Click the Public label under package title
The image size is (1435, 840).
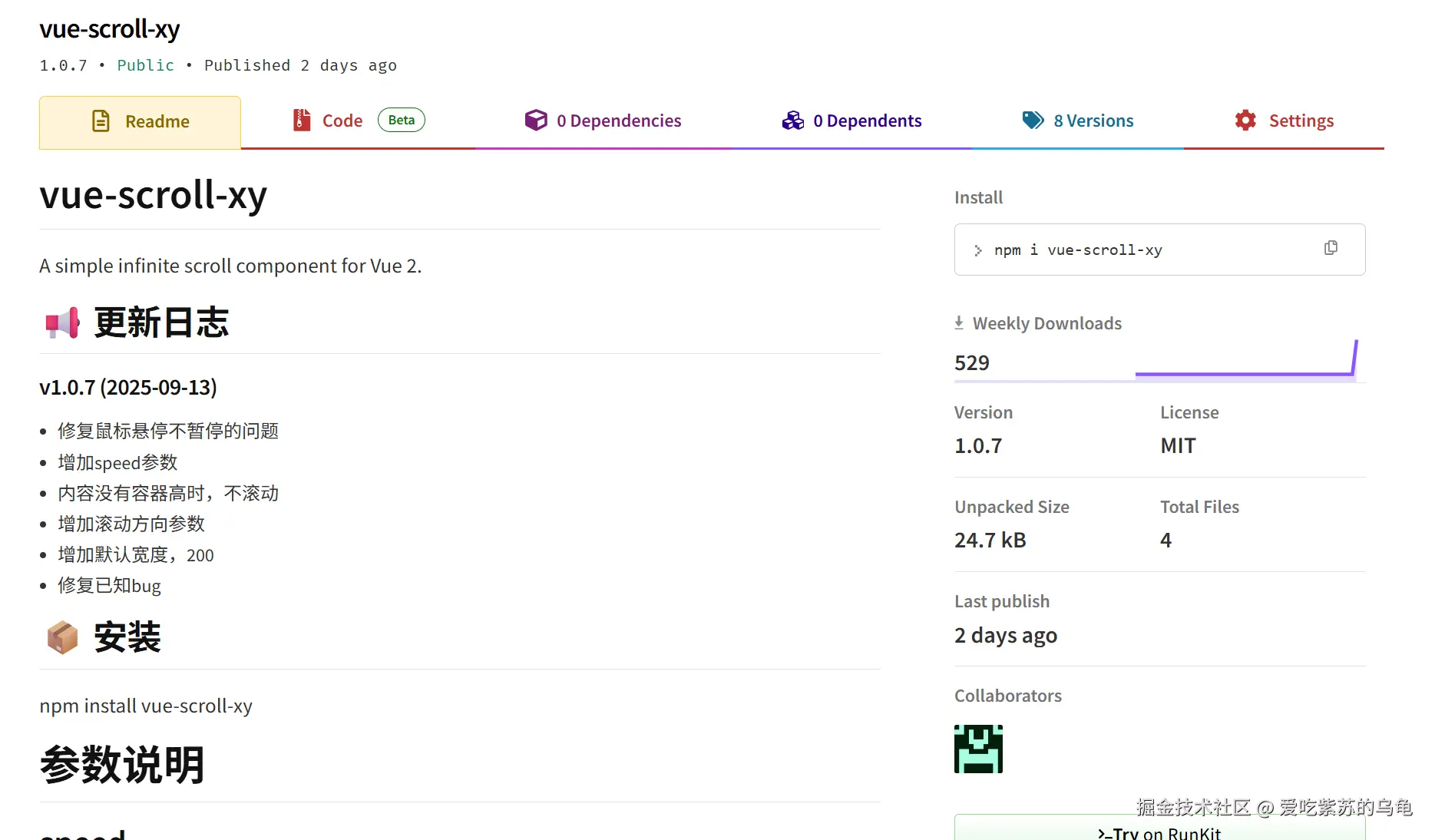[x=146, y=66]
